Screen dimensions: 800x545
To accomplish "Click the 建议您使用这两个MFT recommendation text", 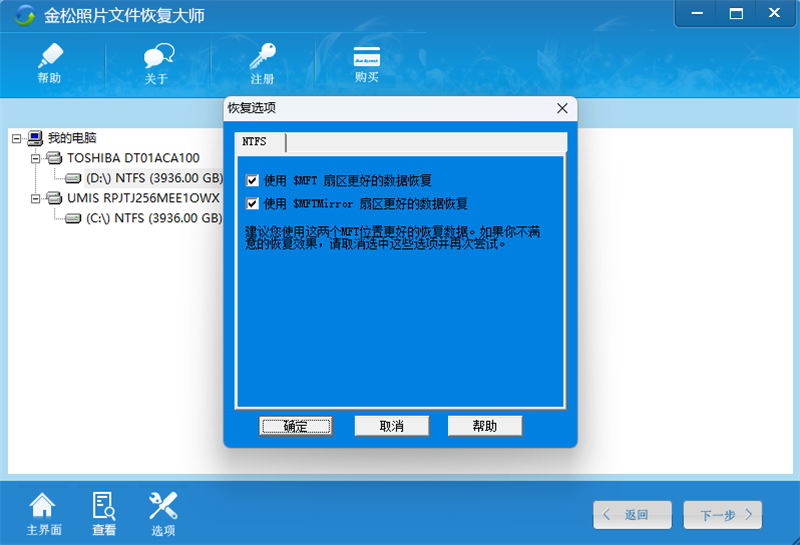I will pos(392,238).
